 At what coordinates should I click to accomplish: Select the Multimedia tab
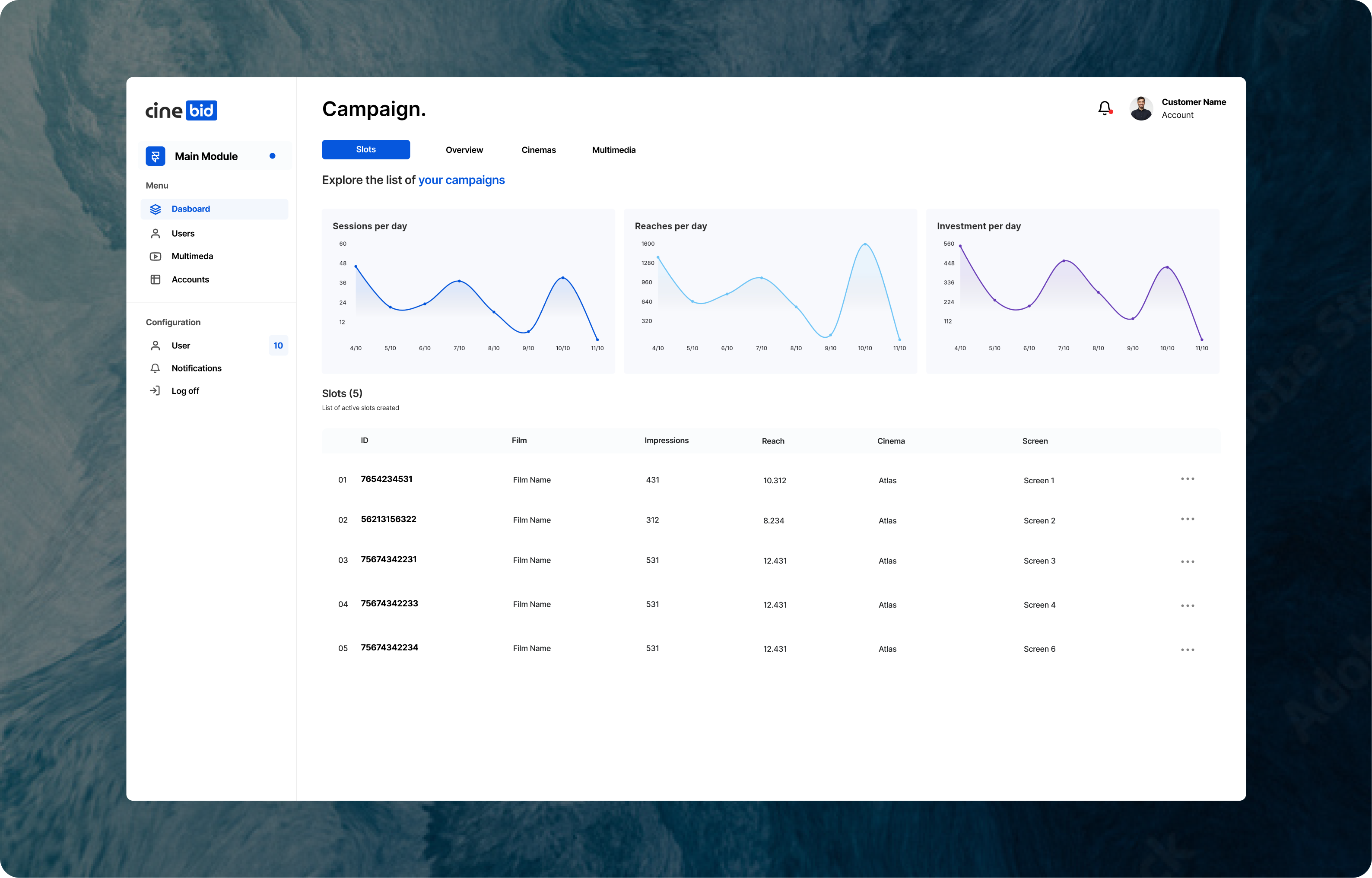614,150
